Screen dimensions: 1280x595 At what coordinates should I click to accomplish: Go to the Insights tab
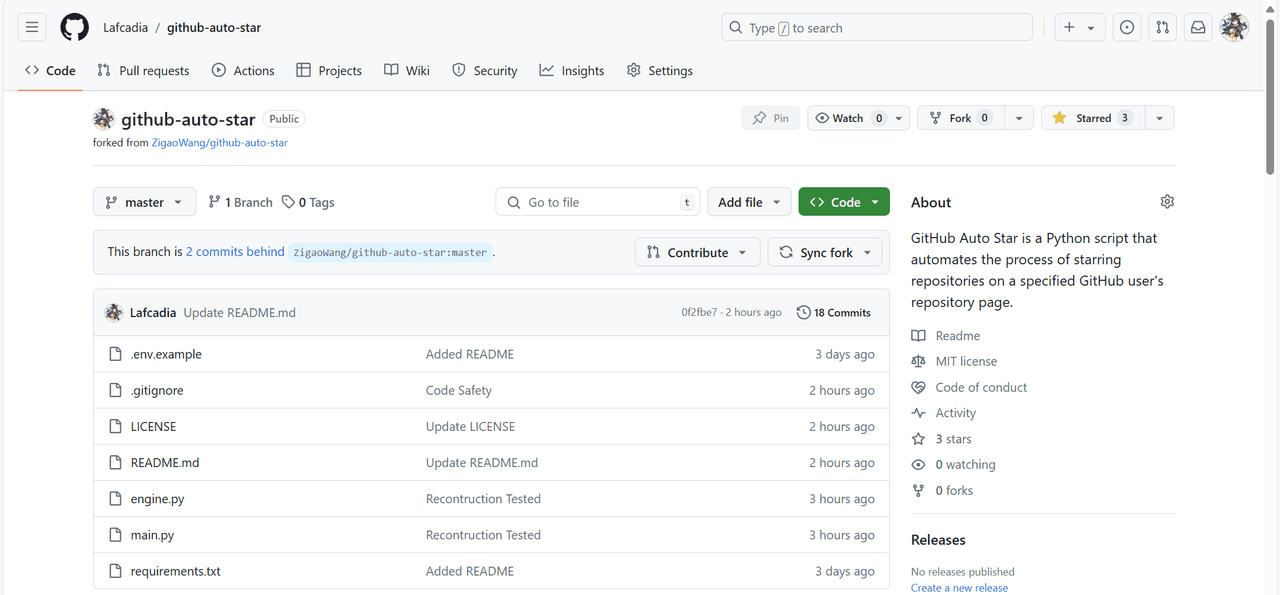tap(572, 70)
